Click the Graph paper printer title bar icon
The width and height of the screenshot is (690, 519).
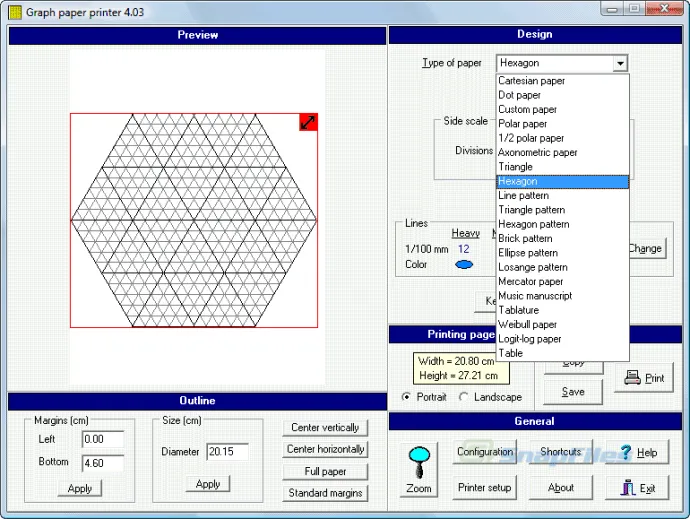click(x=15, y=12)
